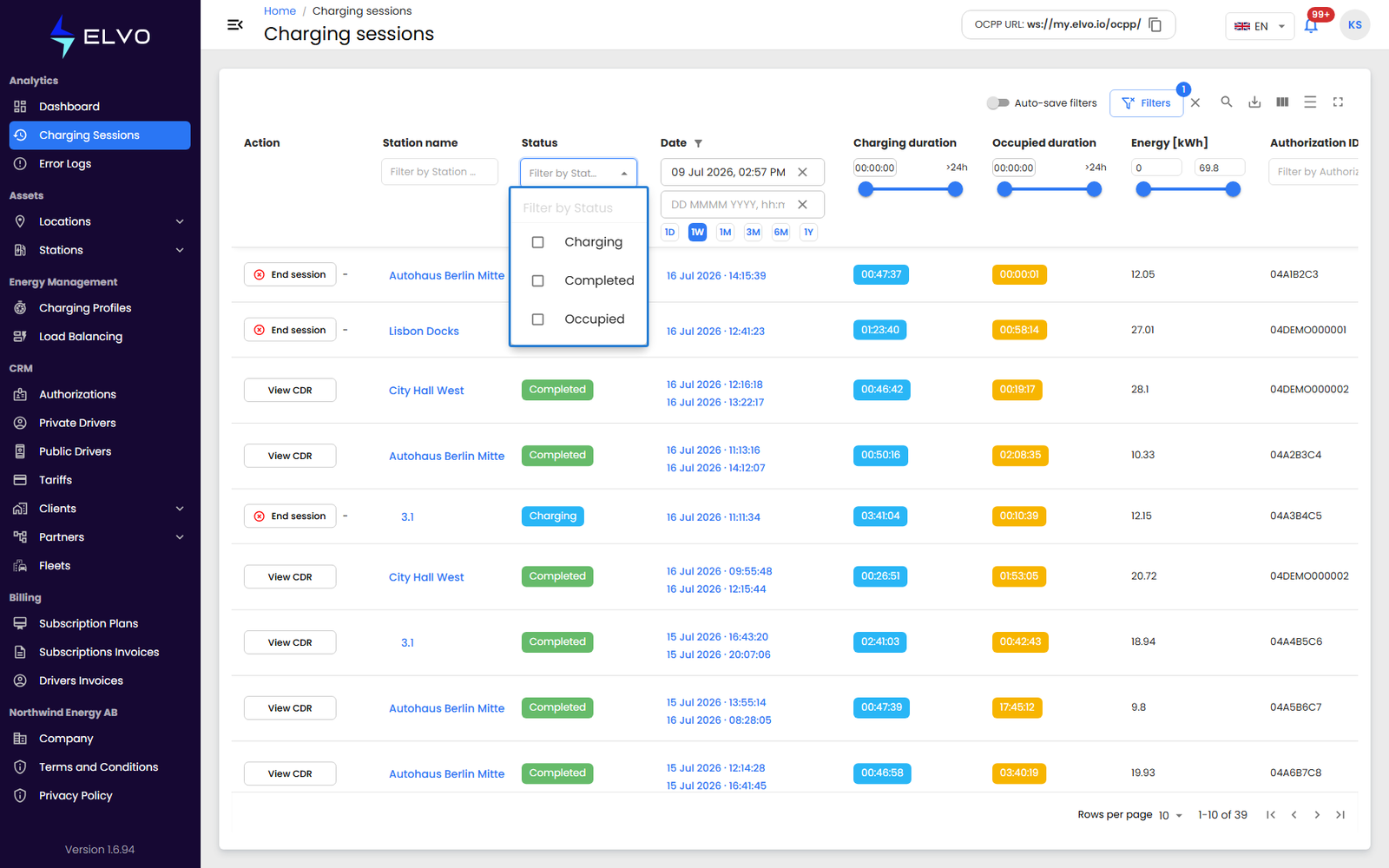Image resolution: width=1389 pixels, height=868 pixels.
Task: Download the charging sessions export
Action: pos(1254,102)
